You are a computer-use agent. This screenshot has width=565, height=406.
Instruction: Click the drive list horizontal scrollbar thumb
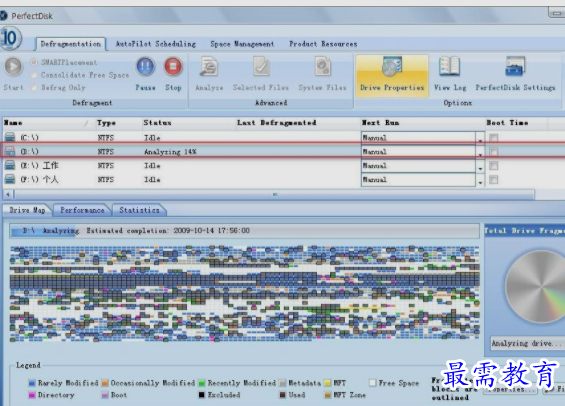pos(274,195)
